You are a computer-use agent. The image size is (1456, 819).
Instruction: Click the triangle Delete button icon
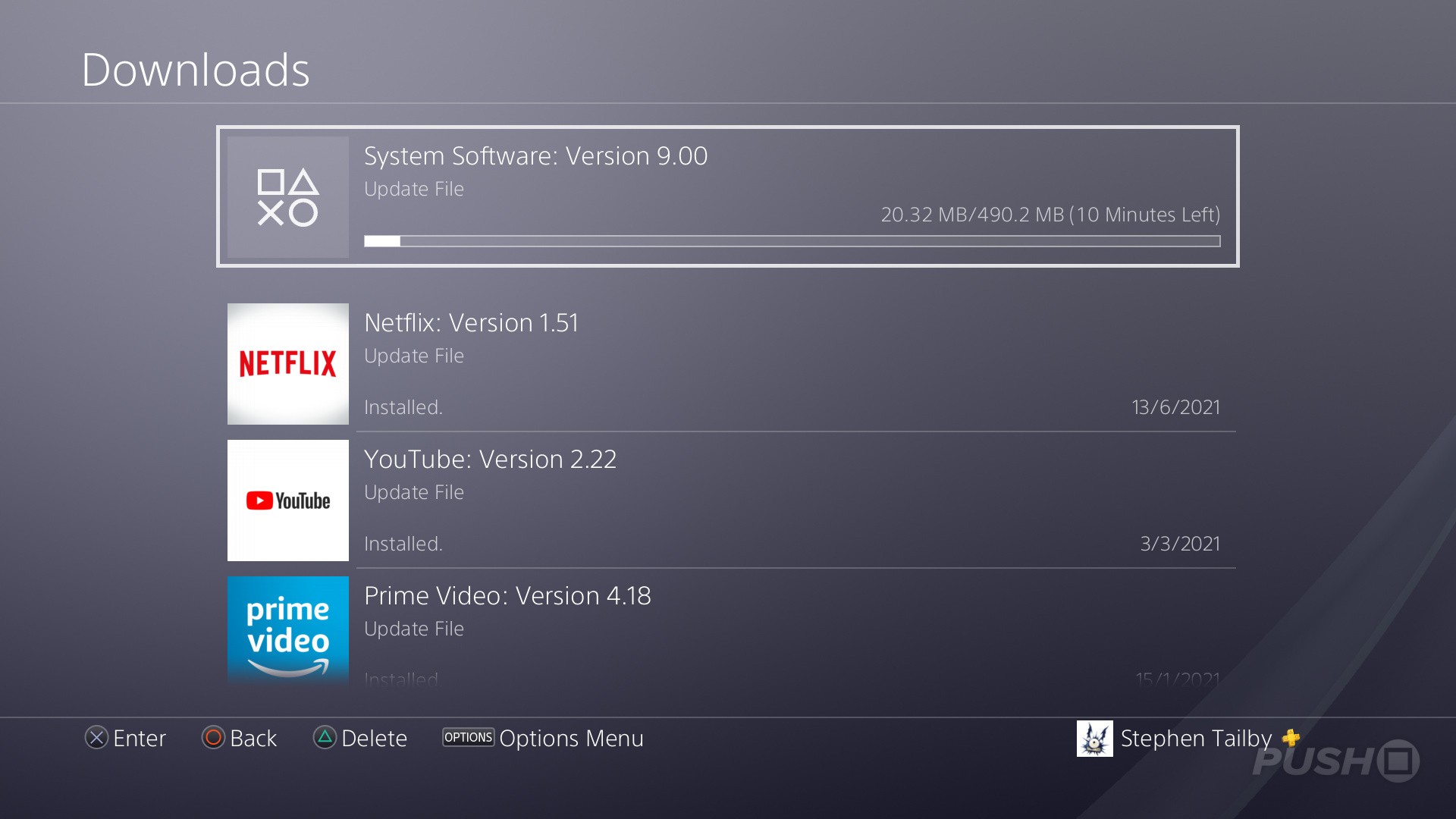pos(325,737)
